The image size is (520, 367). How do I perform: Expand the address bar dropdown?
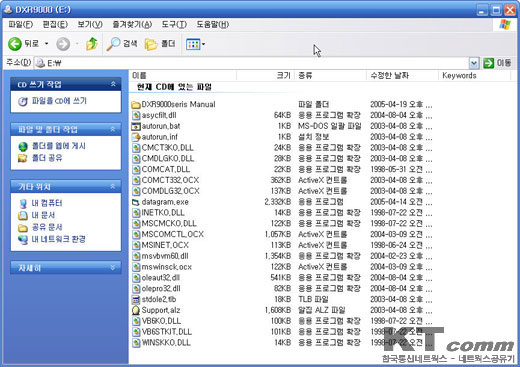click(x=474, y=63)
